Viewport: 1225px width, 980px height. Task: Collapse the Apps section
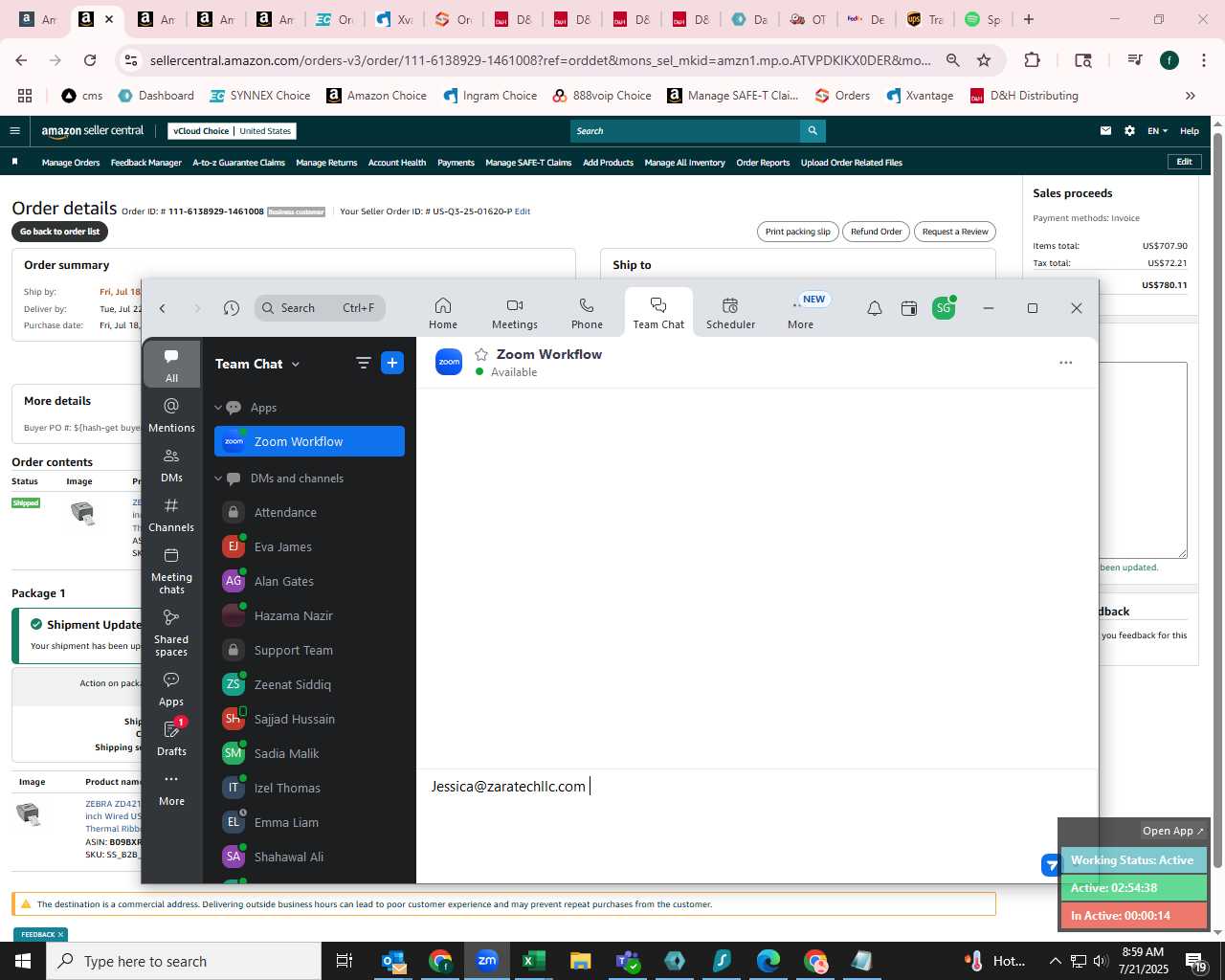click(218, 408)
